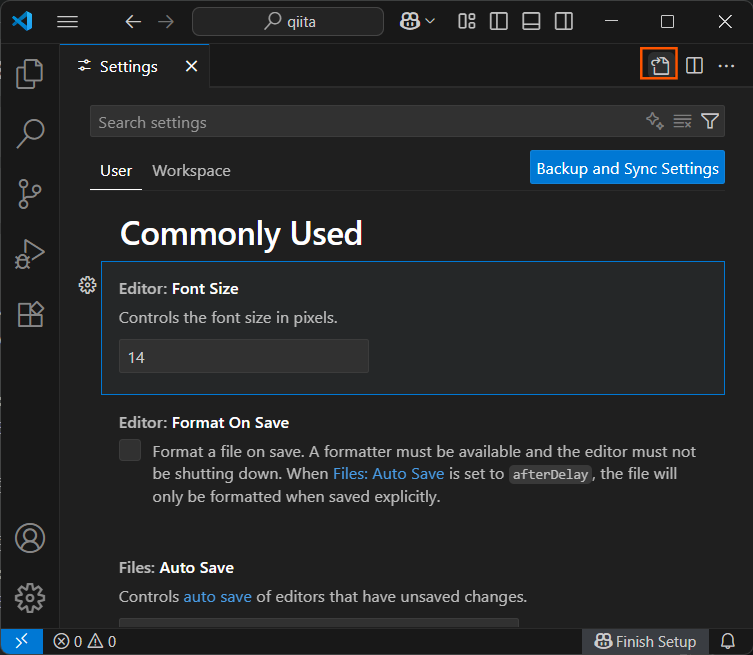The width and height of the screenshot is (753, 655).
Task: Switch to the Workspace settings tab
Action: point(191,171)
